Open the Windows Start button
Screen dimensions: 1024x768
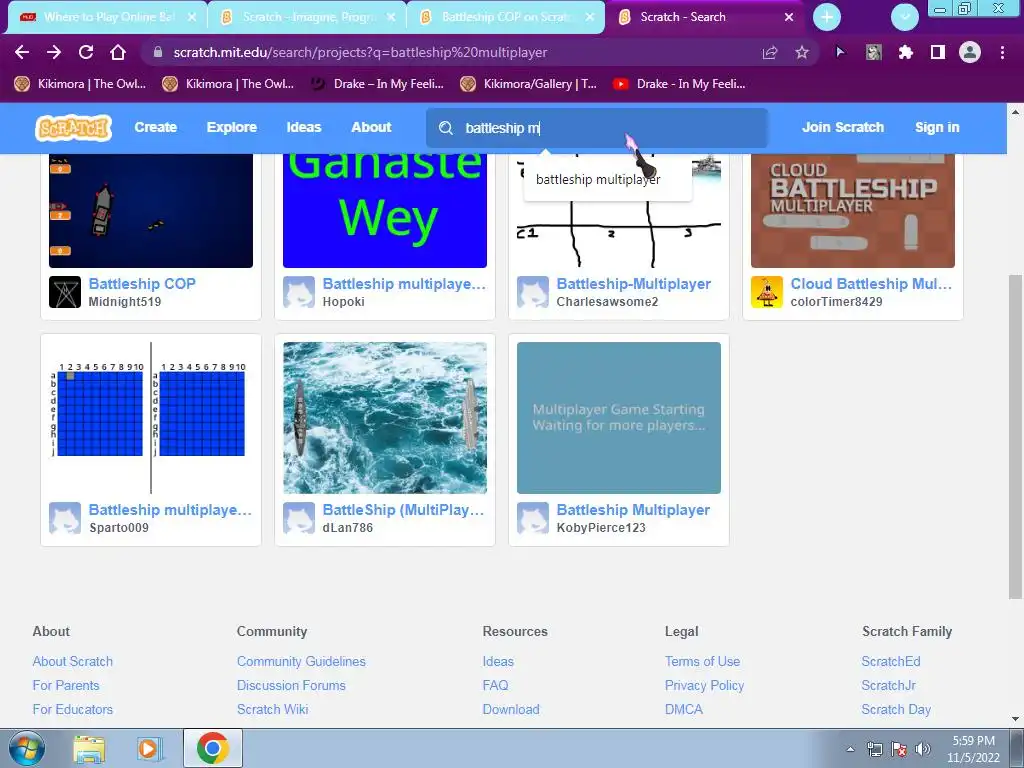click(26, 748)
